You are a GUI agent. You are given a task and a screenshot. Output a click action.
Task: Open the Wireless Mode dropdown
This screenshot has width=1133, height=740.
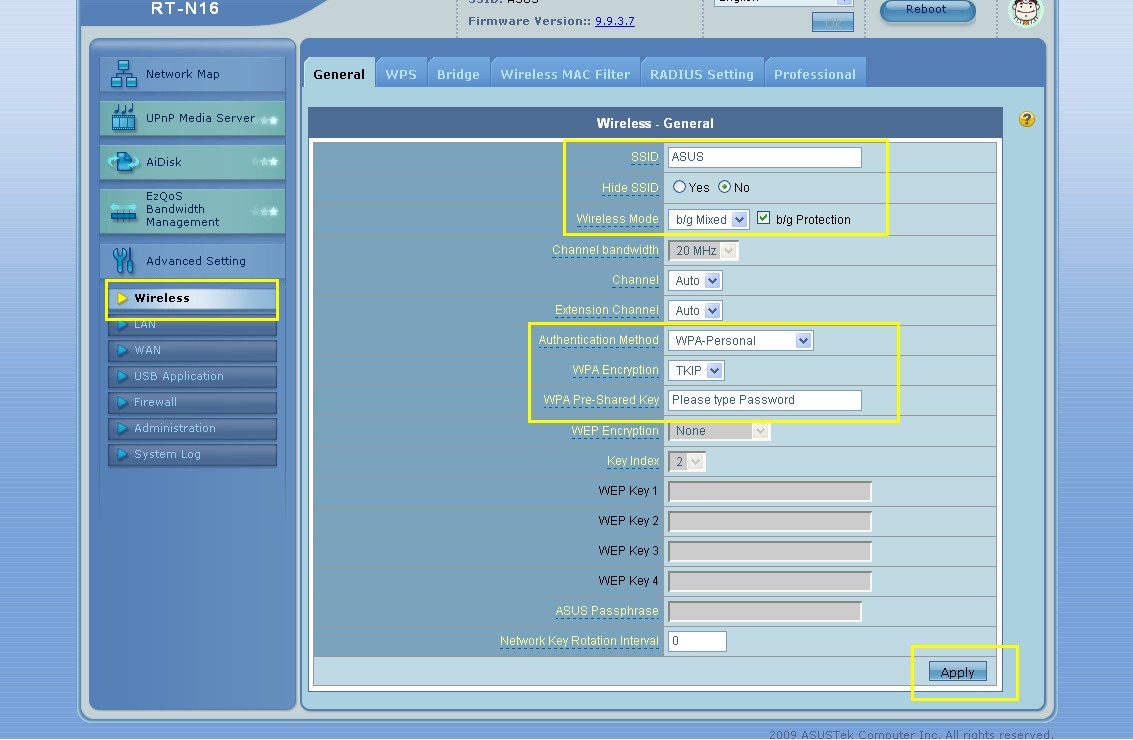click(x=708, y=219)
